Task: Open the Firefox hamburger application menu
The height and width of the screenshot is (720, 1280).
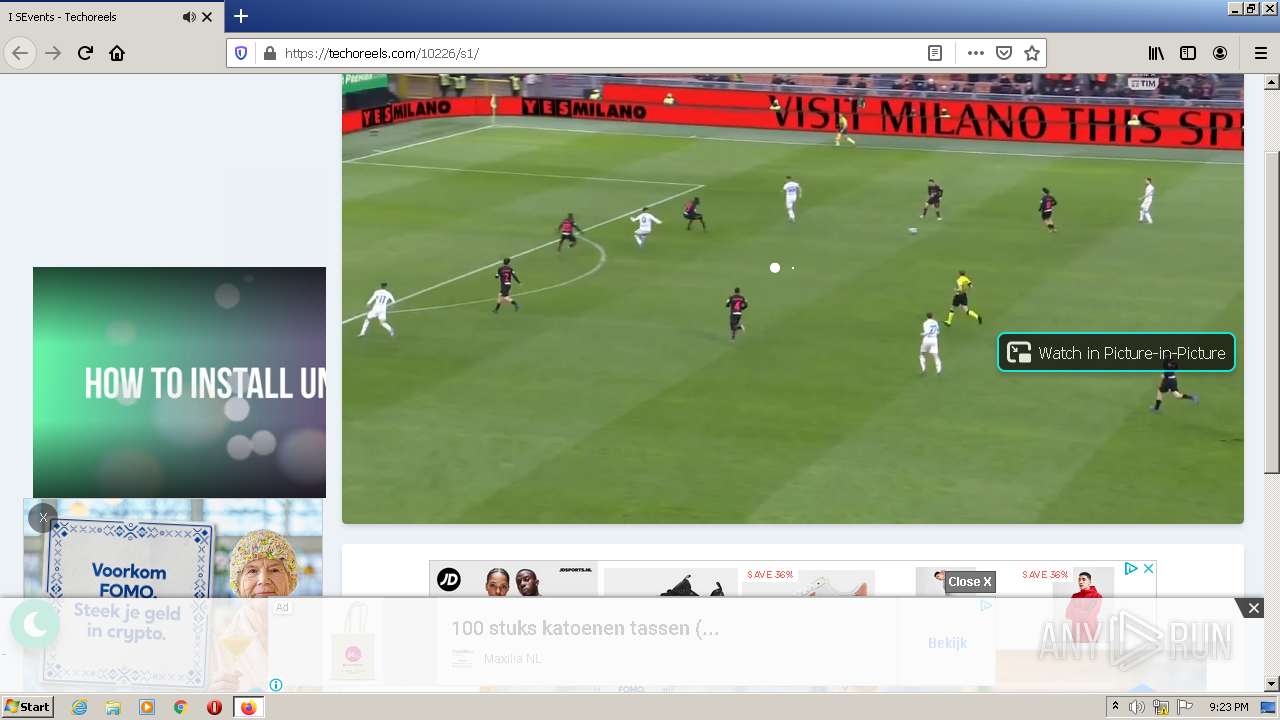Action: tap(1260, 53)
